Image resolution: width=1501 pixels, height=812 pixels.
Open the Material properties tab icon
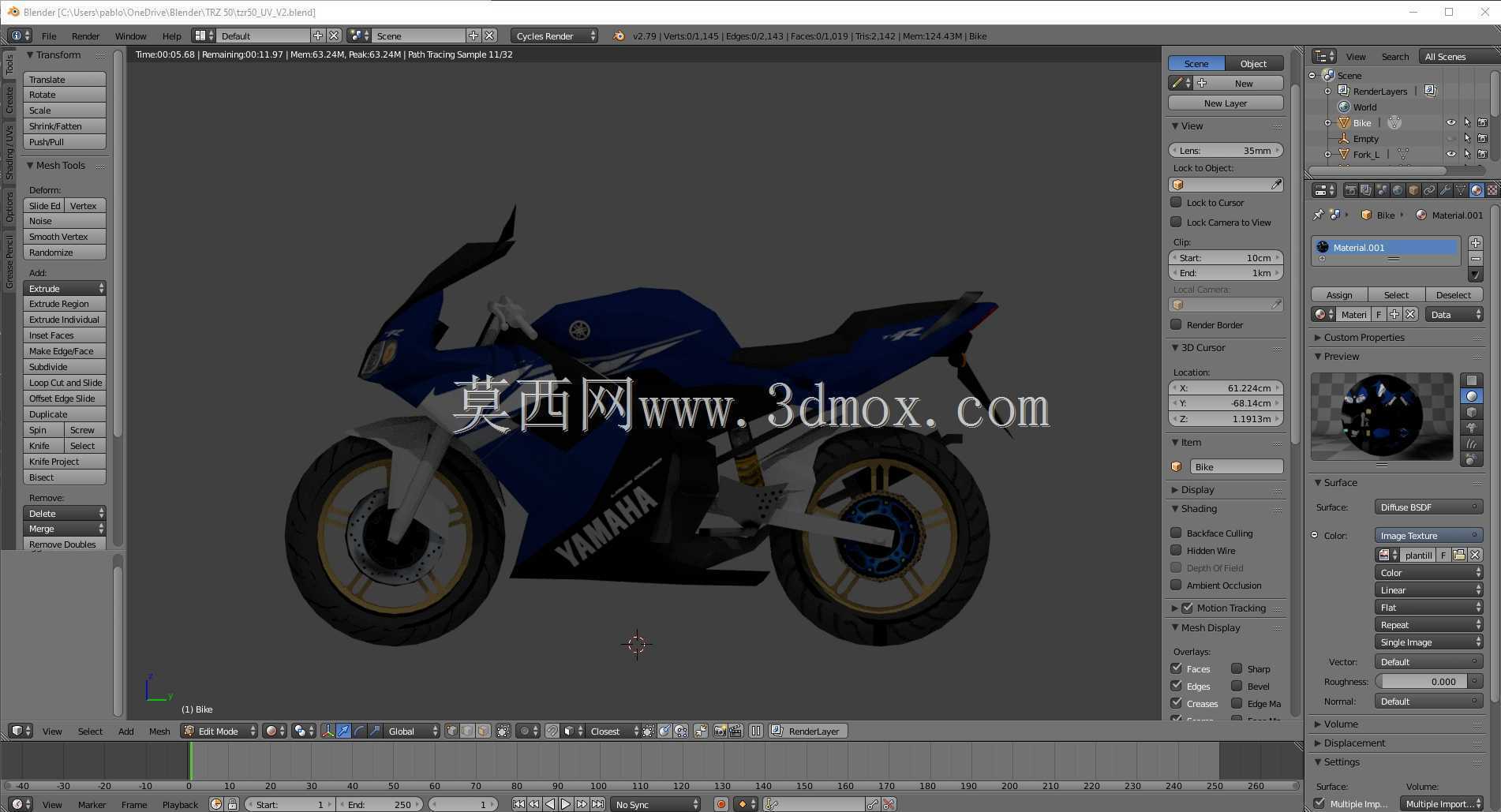(x=1477, y=190)
